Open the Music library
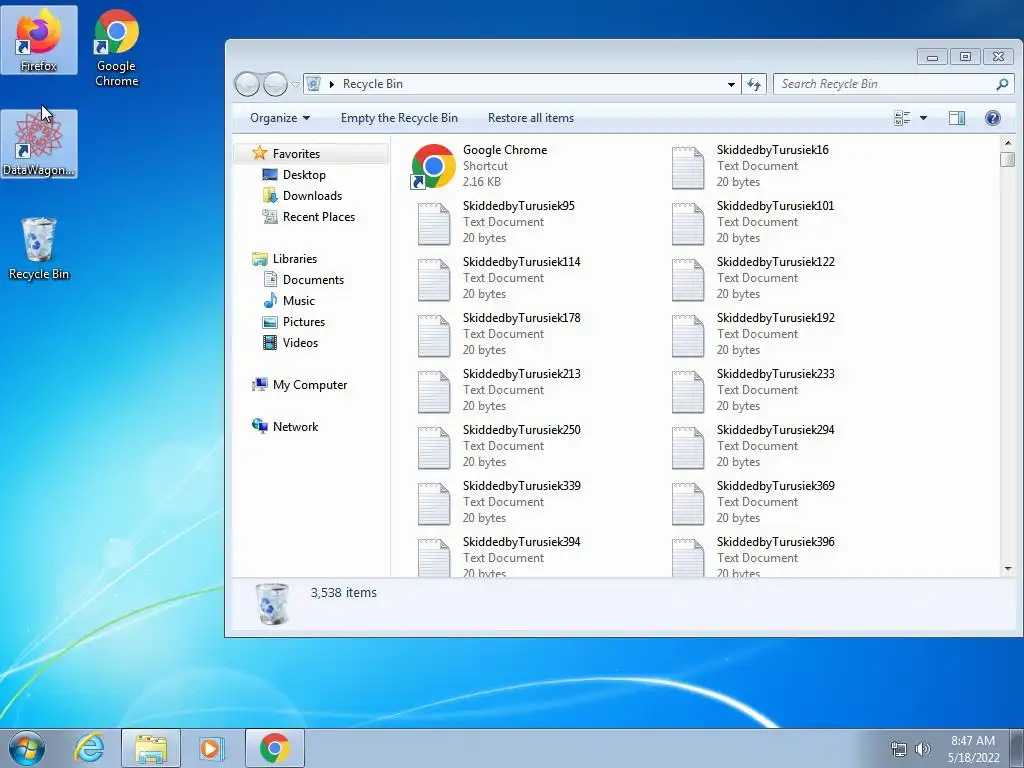The width and height of the screenshot is (1024, 768). tap(298, 300)
